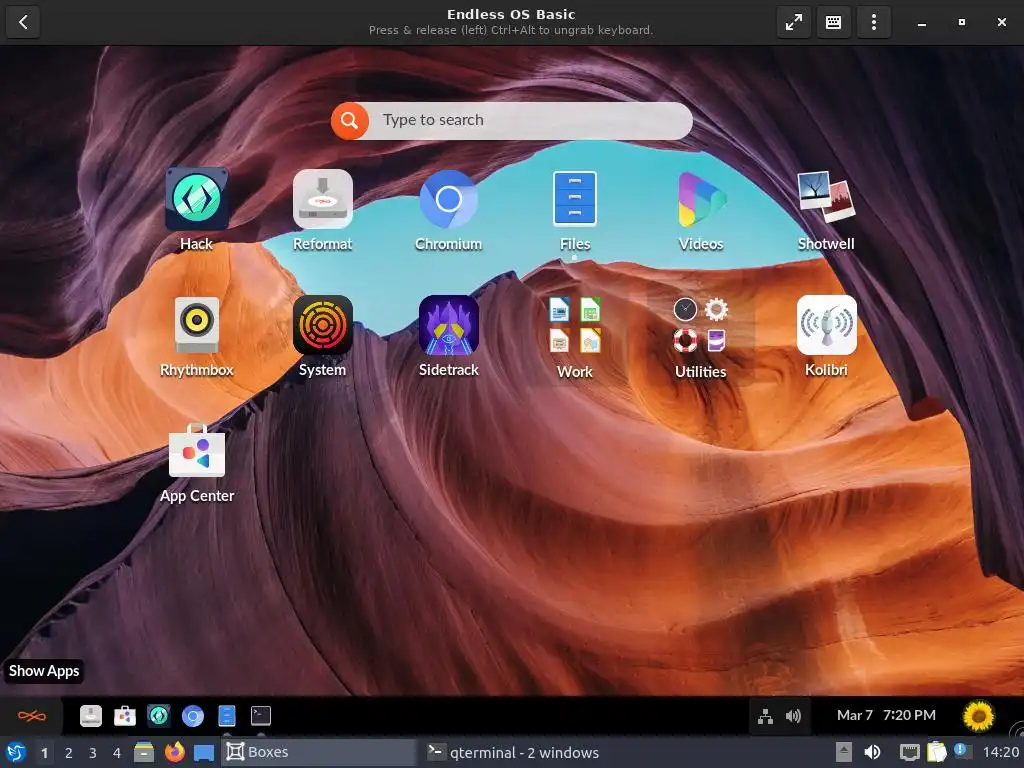Open Files from the Endless taskbar
Viewport: 1024px width, 768px height.
(227, 716)
